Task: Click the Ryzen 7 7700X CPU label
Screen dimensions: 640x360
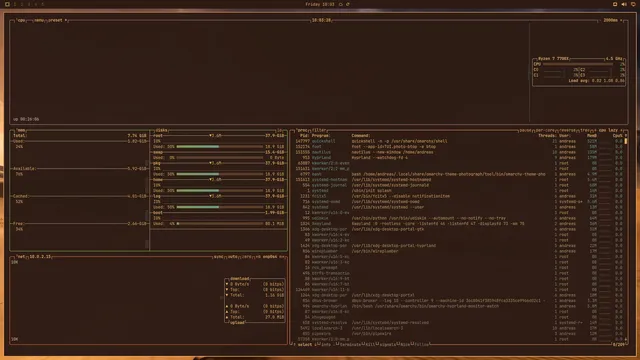Action: pyautogui.click(x=553, y=59)
